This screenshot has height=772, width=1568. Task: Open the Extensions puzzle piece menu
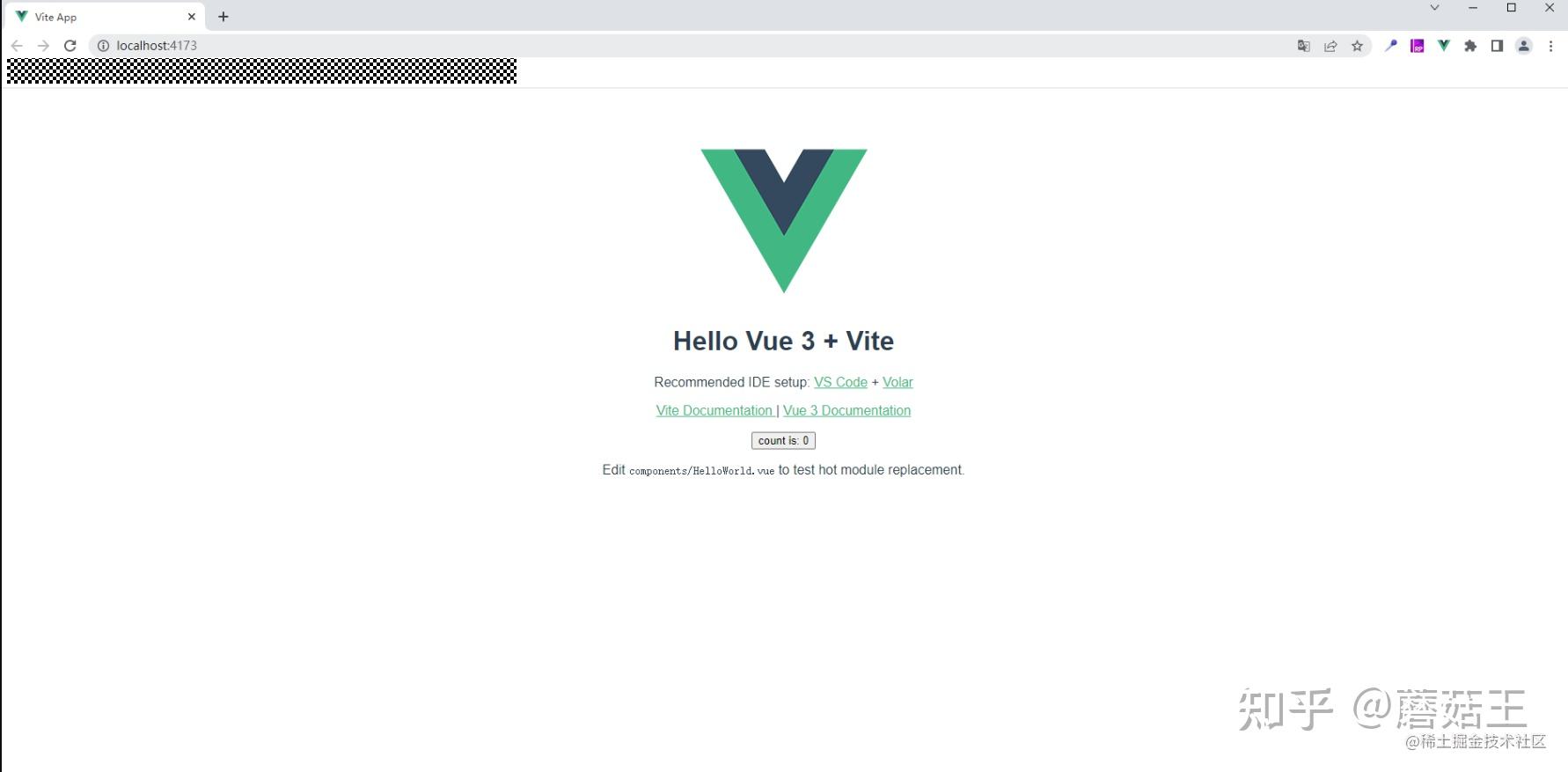pos(1470,46)
